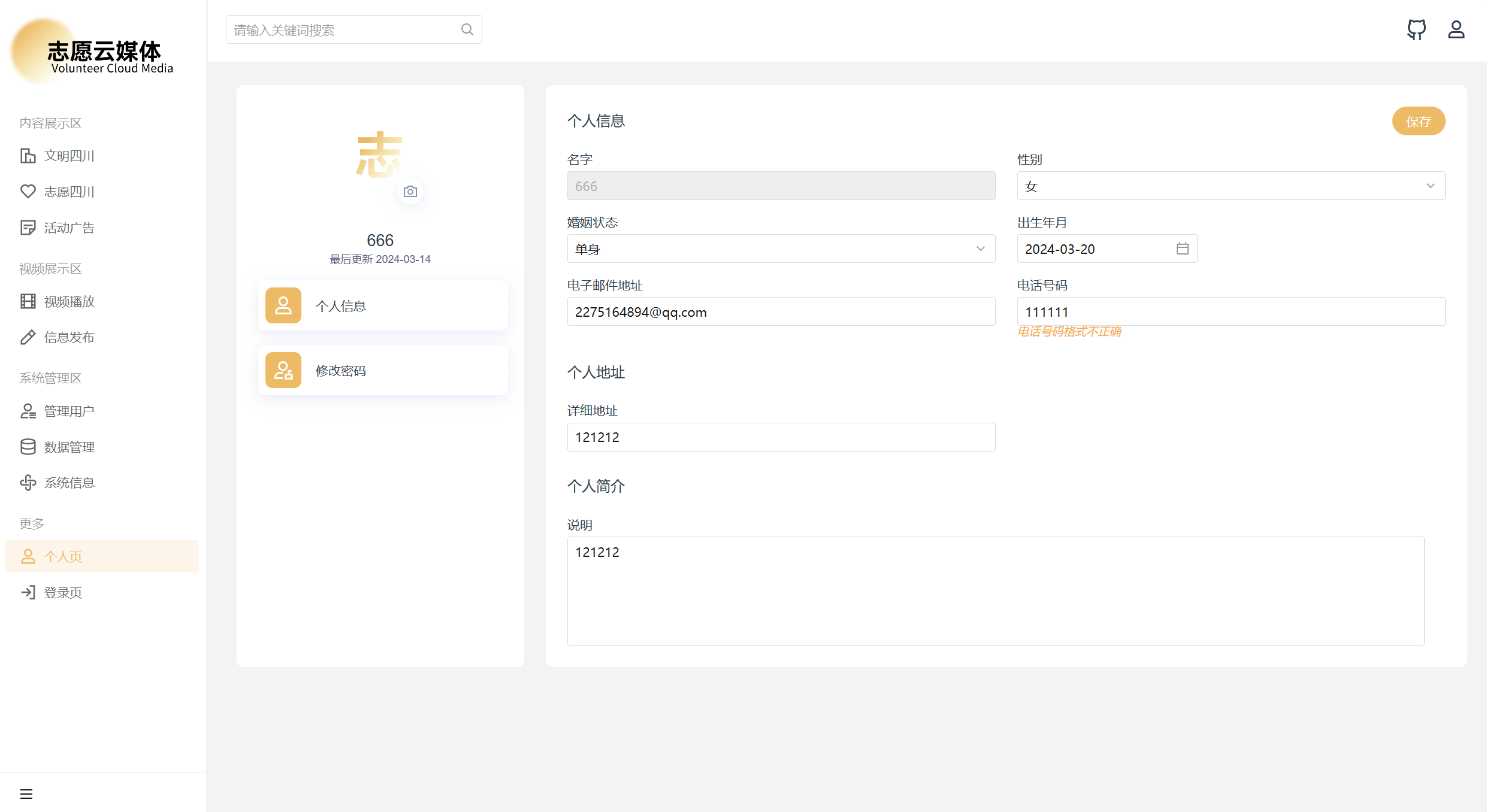The height and width of the screenshot is (812, 1487).
Task: Select 数据管理 sidebar entry
Action: point(69,447)
